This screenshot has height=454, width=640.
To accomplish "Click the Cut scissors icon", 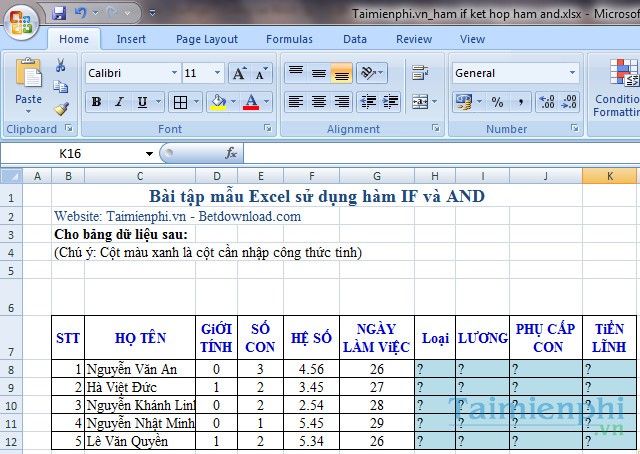I will click(x=61, y=65).
